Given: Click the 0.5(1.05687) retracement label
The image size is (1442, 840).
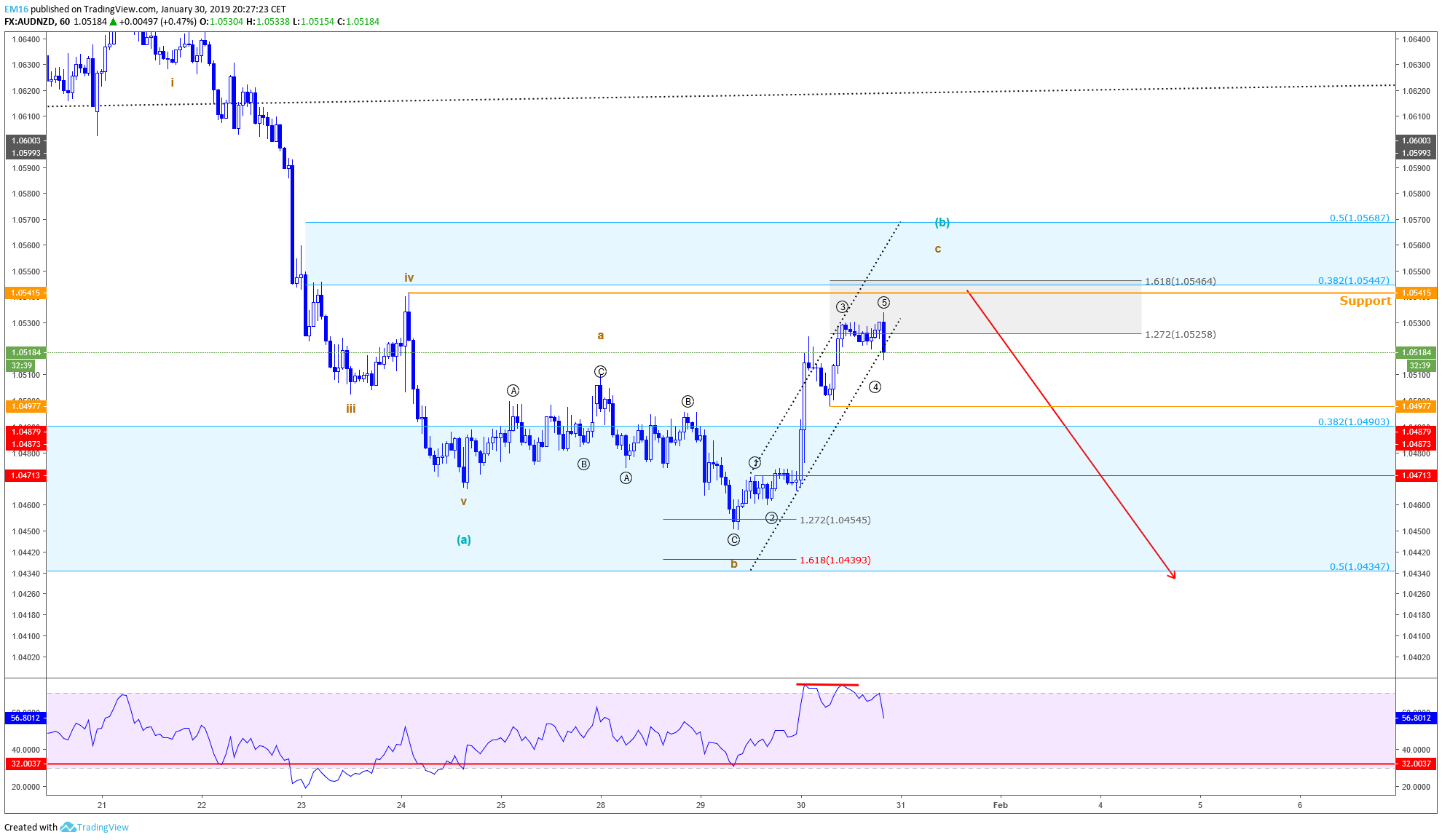Looking at the screenshot, I should (1360, 218).
